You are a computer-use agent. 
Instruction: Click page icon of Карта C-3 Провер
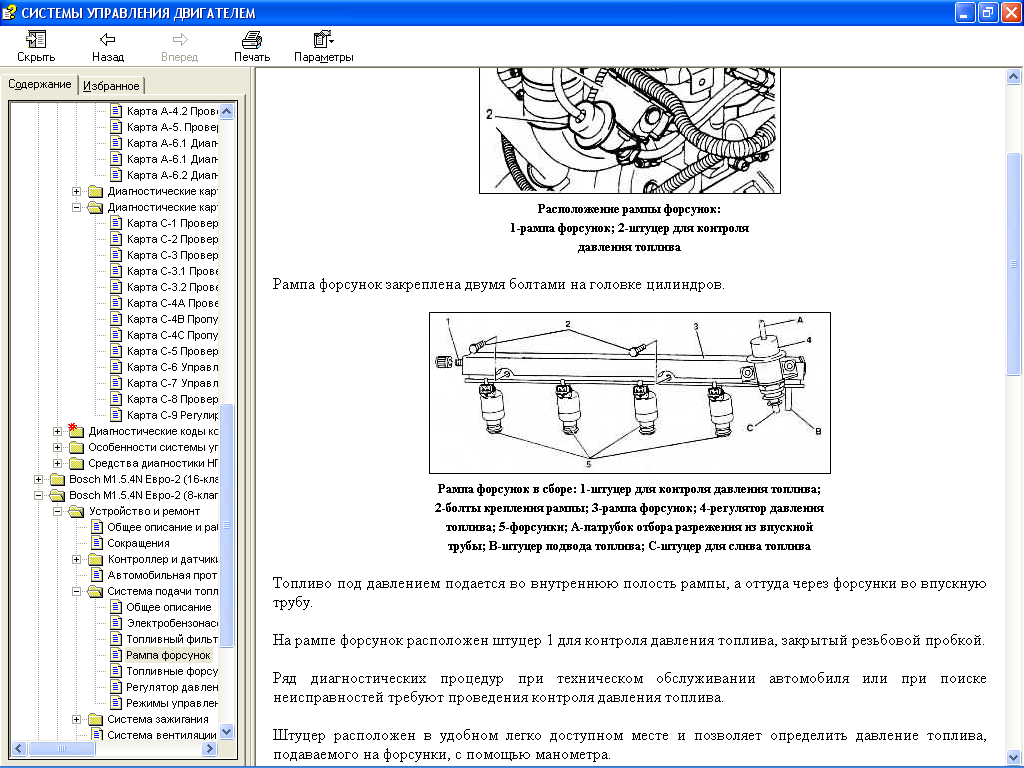pos(116,255)
